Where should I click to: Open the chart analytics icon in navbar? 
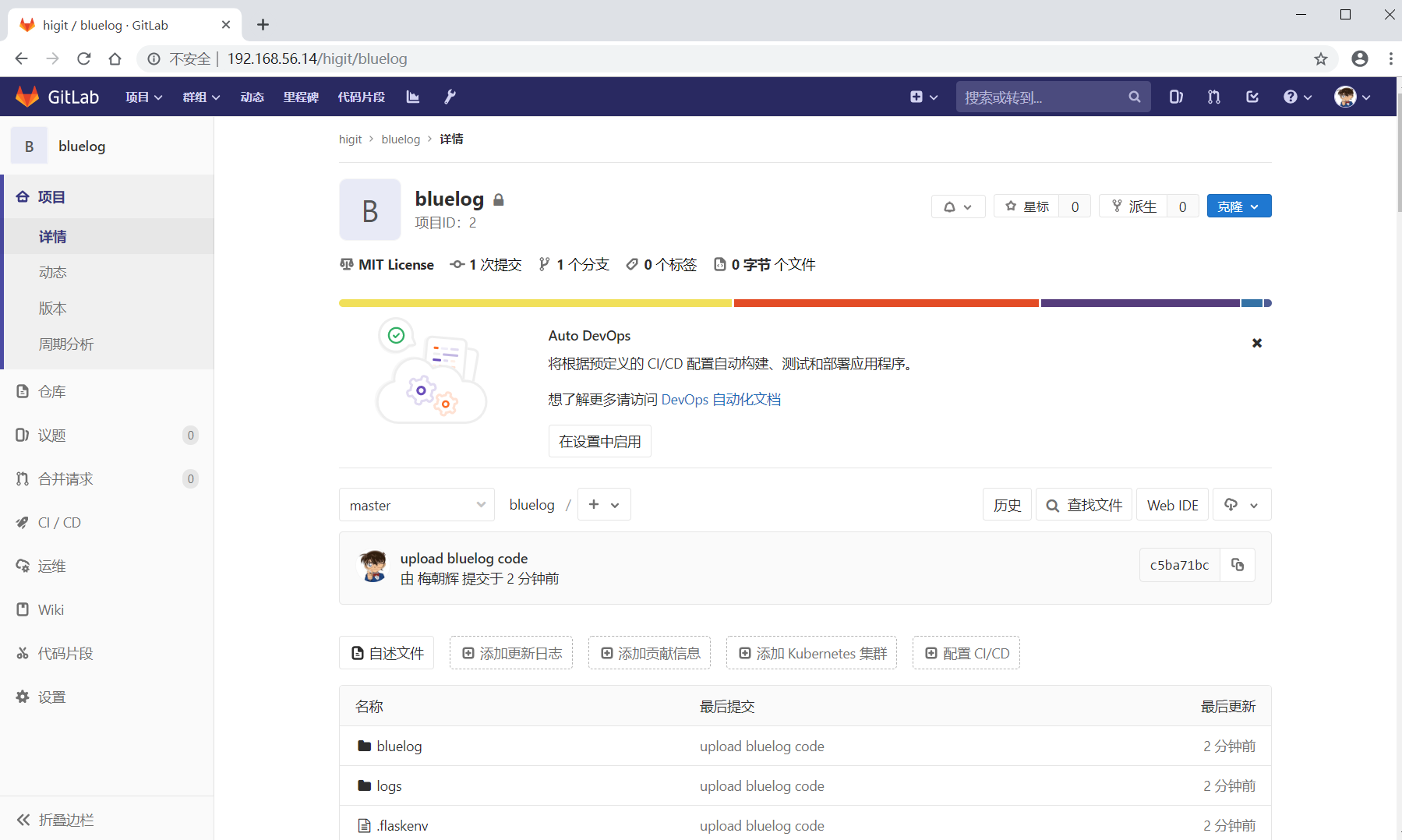point(413,97)
